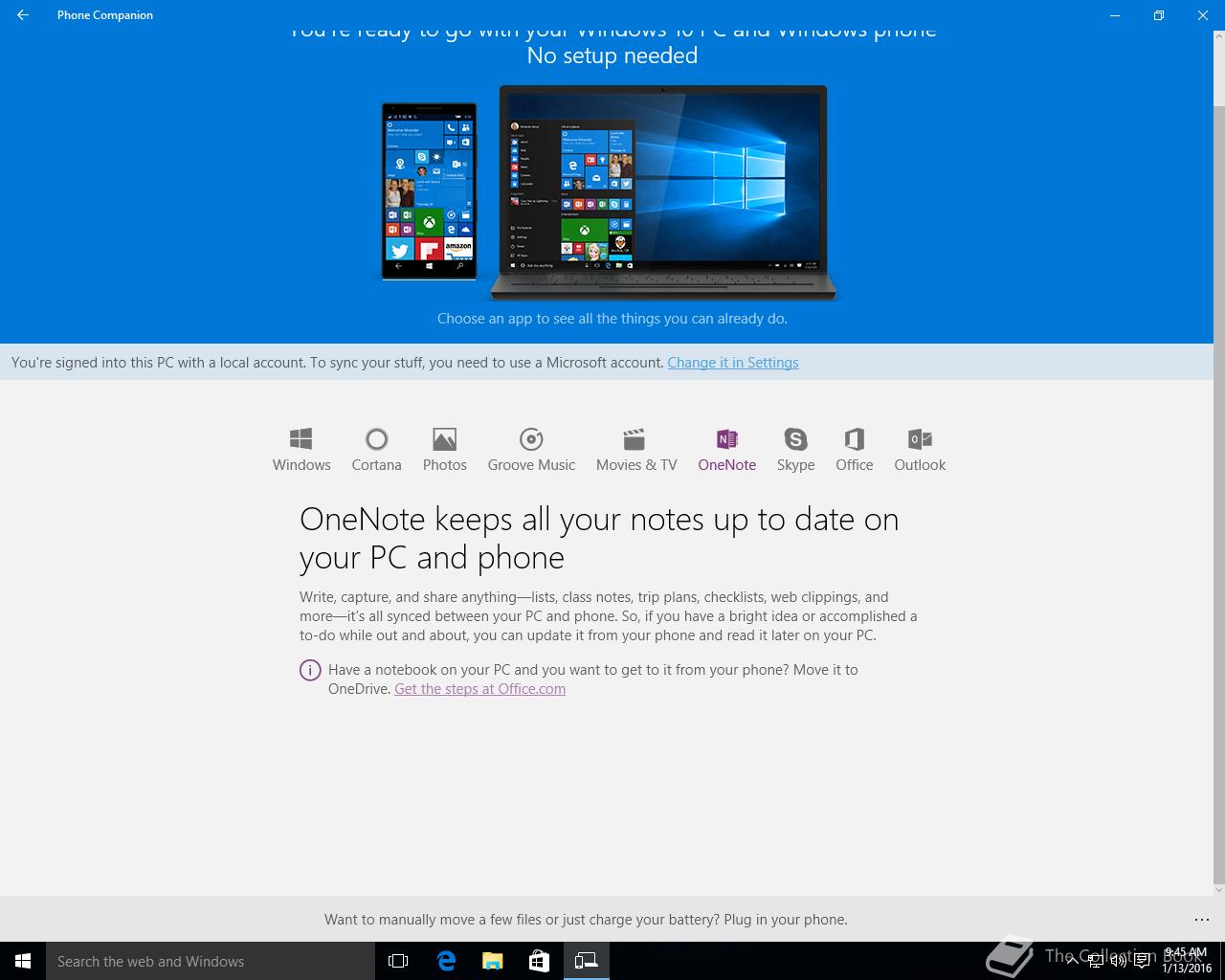This screenshot has height=980, width=1225.
Task: Open the more options ellipsis
Action: coord(1202,920)
